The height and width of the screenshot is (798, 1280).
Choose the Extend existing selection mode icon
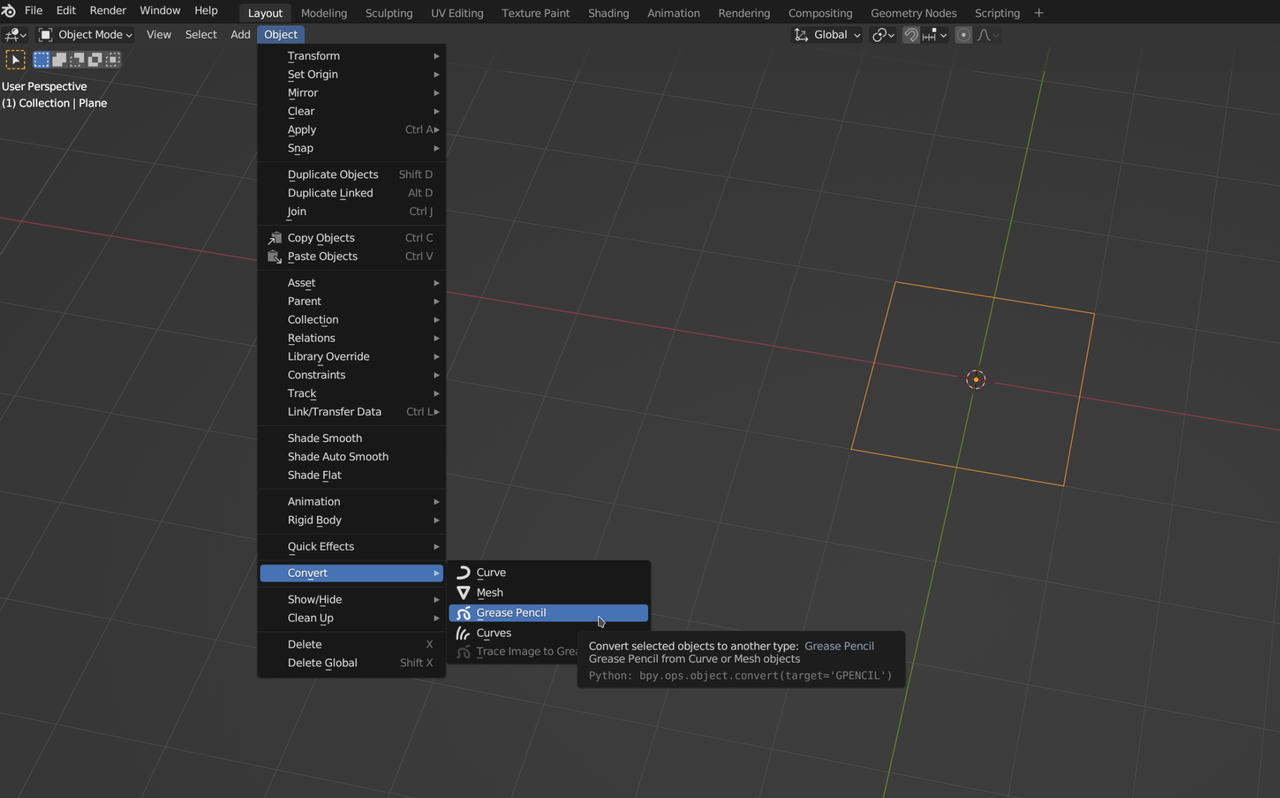click(60, 60)
